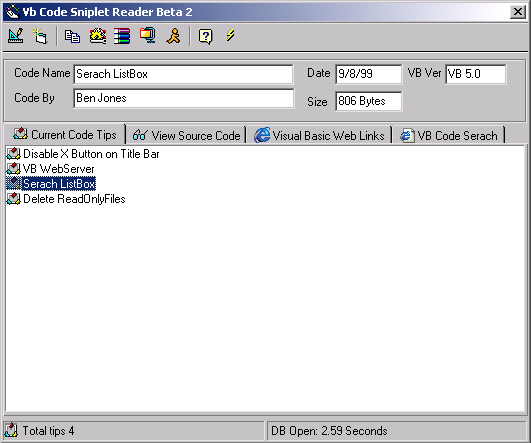Select Disable X Button on Title Bar tip
This screenshot has width=531, height=443.
point(83,154)
